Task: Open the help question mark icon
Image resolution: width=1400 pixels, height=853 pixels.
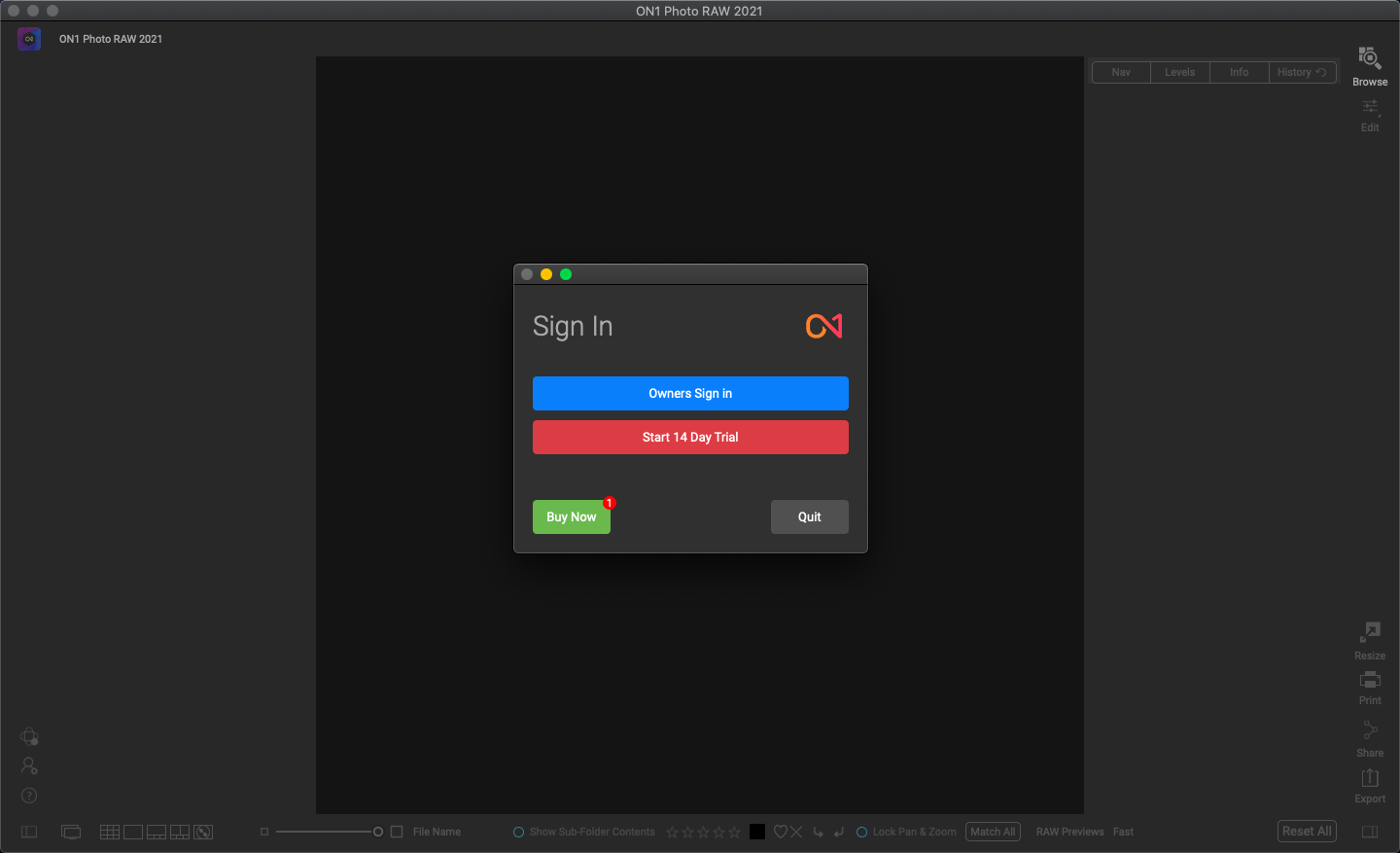Action: click(29, 796)
